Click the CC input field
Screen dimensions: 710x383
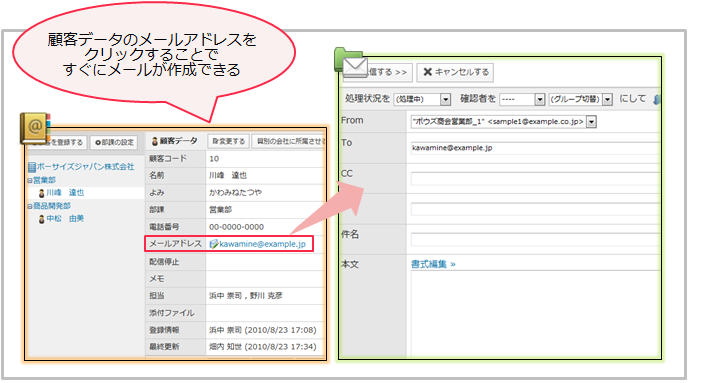[535, 178]
